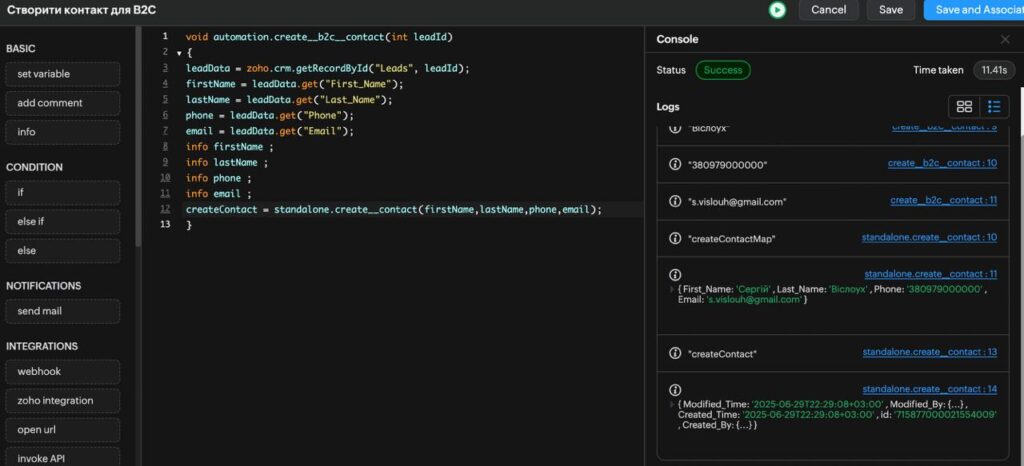Collapse code block at line 2

click(x=179, y=53)
